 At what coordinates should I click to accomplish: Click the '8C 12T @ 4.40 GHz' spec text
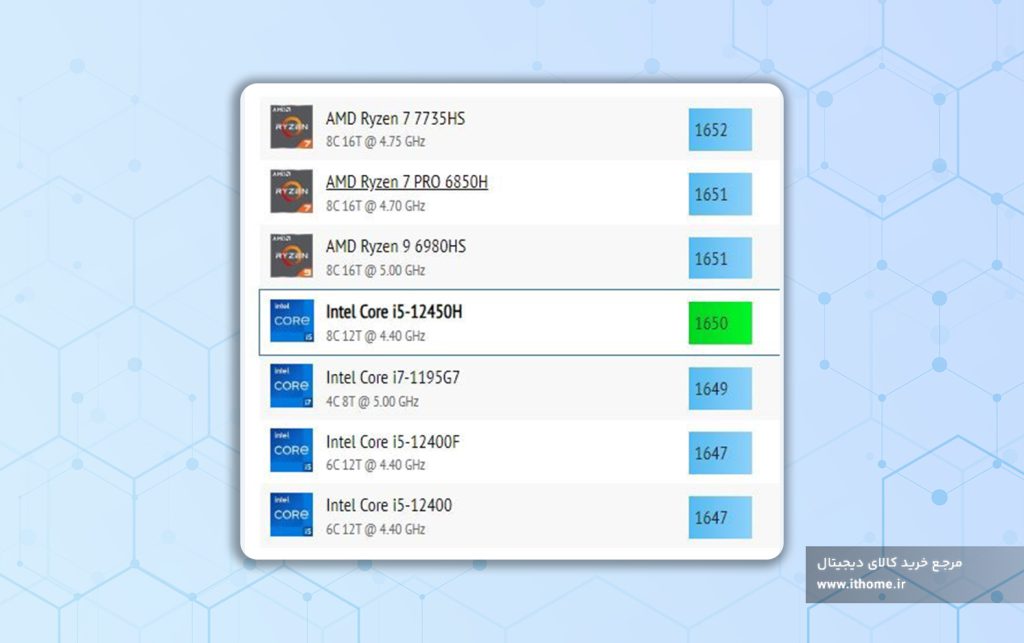click(376, 336)
